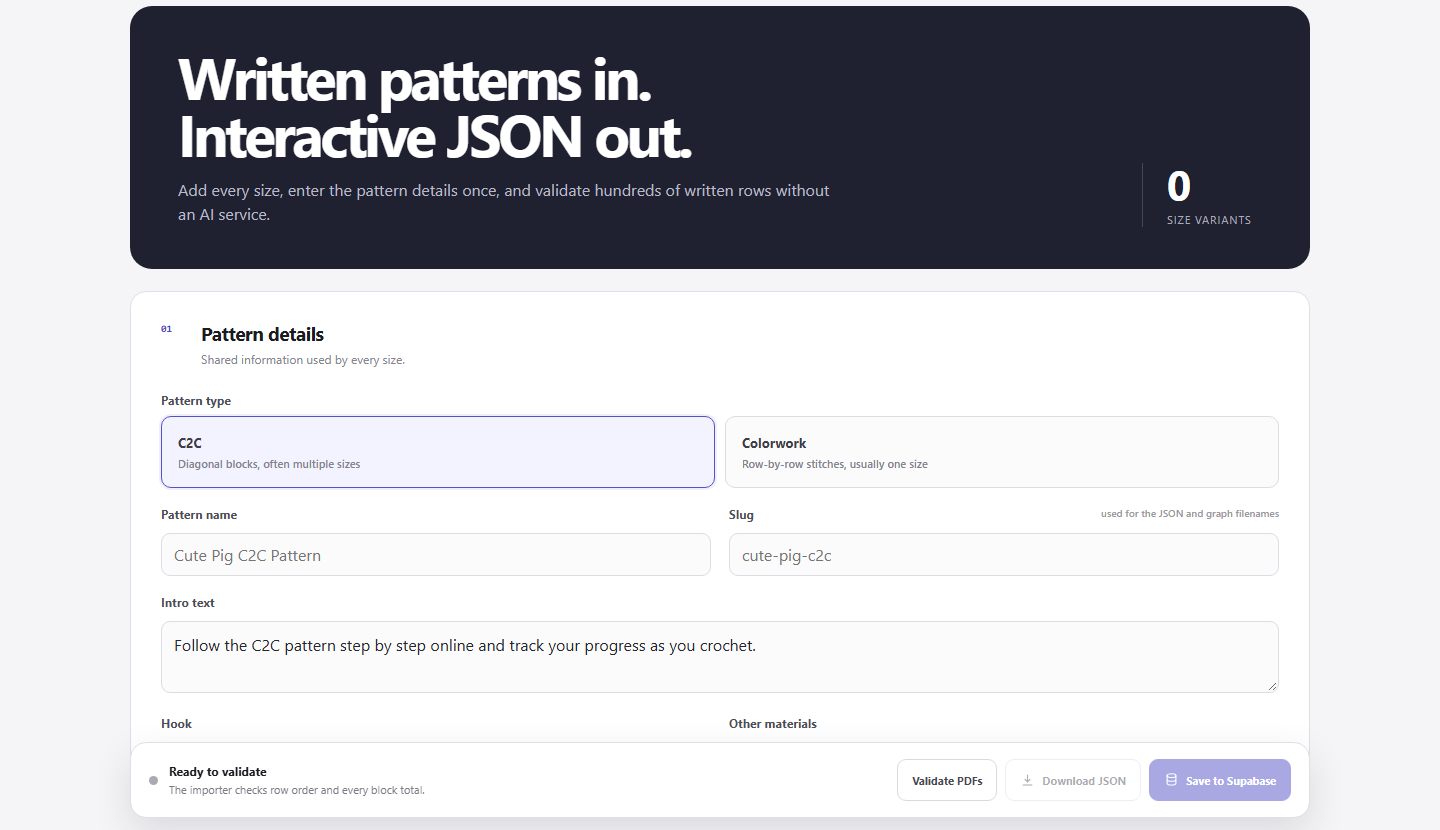Click the Download JSON button

point(1073,780)
